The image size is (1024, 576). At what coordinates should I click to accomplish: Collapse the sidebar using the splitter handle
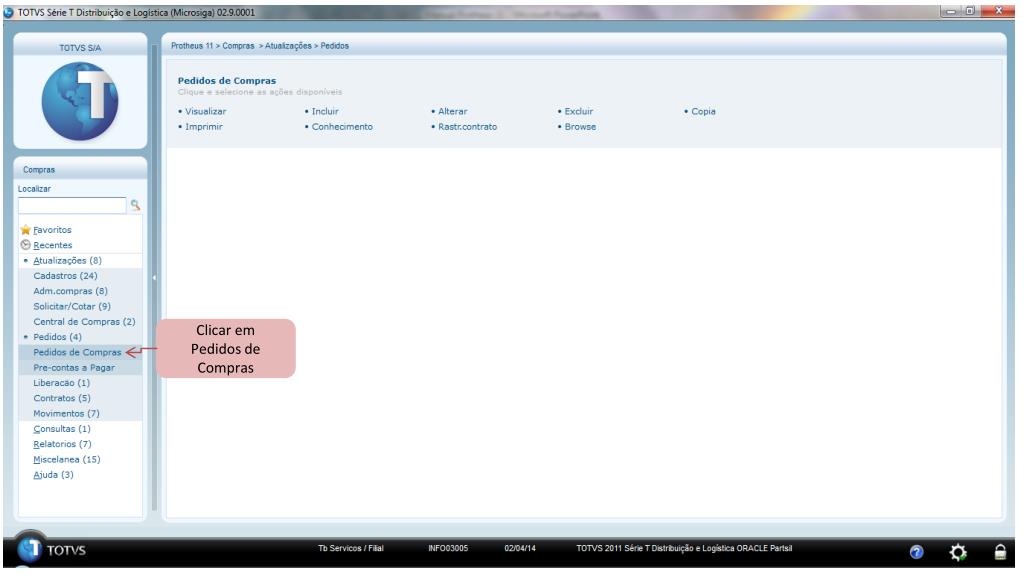(154, 278)
